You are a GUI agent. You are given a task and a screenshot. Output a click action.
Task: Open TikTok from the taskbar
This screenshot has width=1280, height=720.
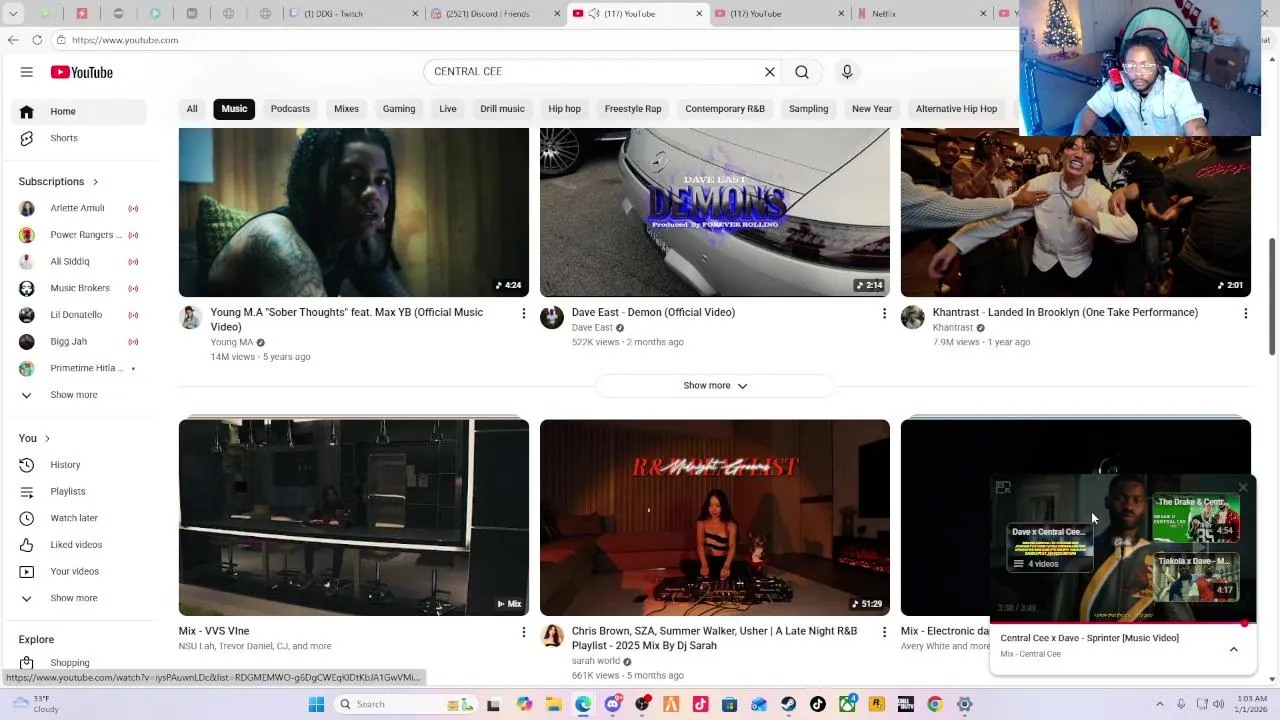coord(817,704)
